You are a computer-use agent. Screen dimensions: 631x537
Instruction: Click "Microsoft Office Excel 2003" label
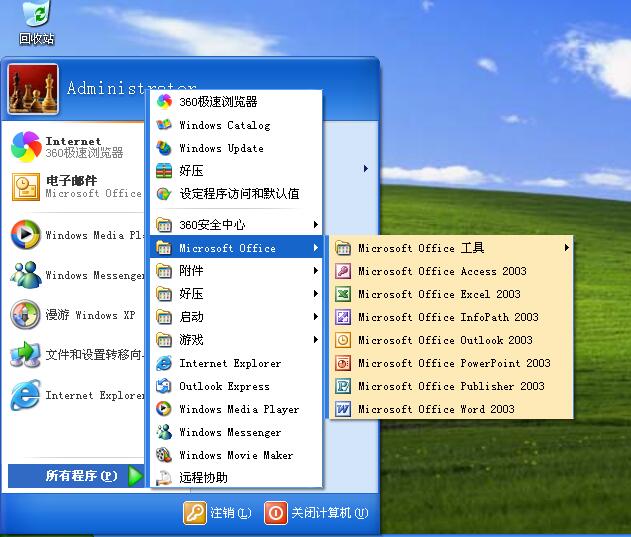click(439, 294)
